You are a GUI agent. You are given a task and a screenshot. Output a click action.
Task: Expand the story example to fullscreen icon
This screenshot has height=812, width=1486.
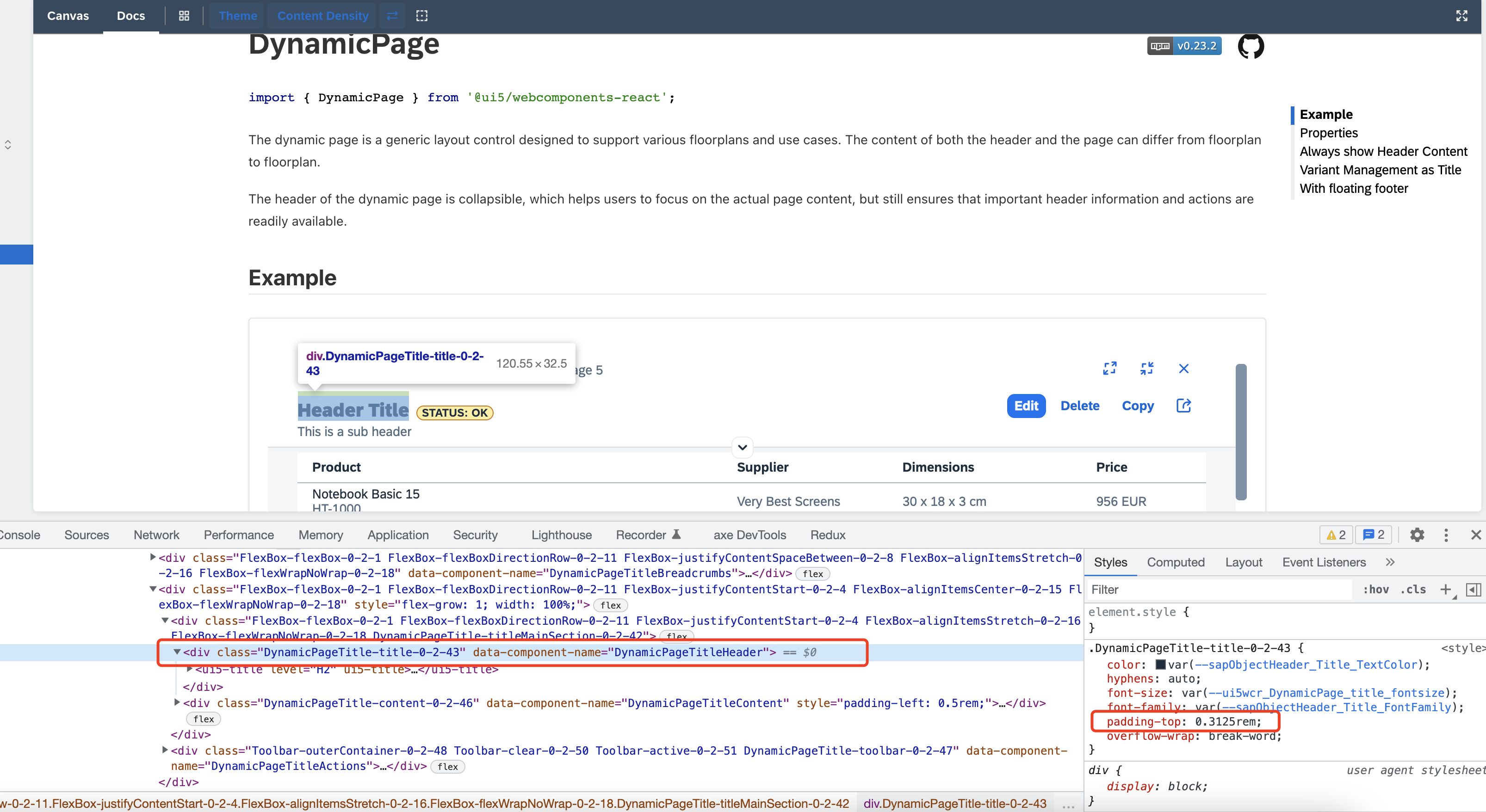tap(1110, 368)
